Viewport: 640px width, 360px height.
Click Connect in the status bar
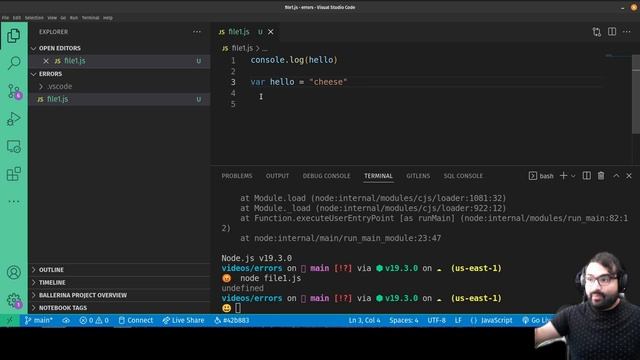(136, 320)
